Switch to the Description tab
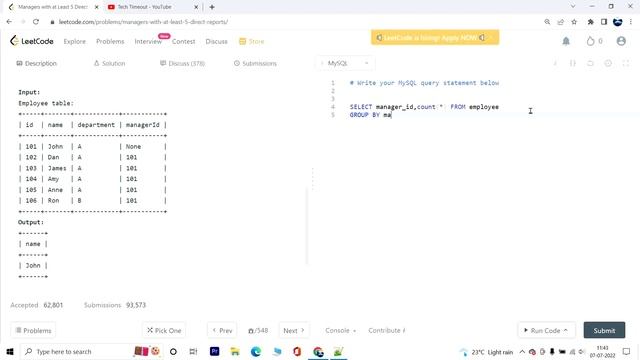This screenshot has height=360, width=640. 37,63
